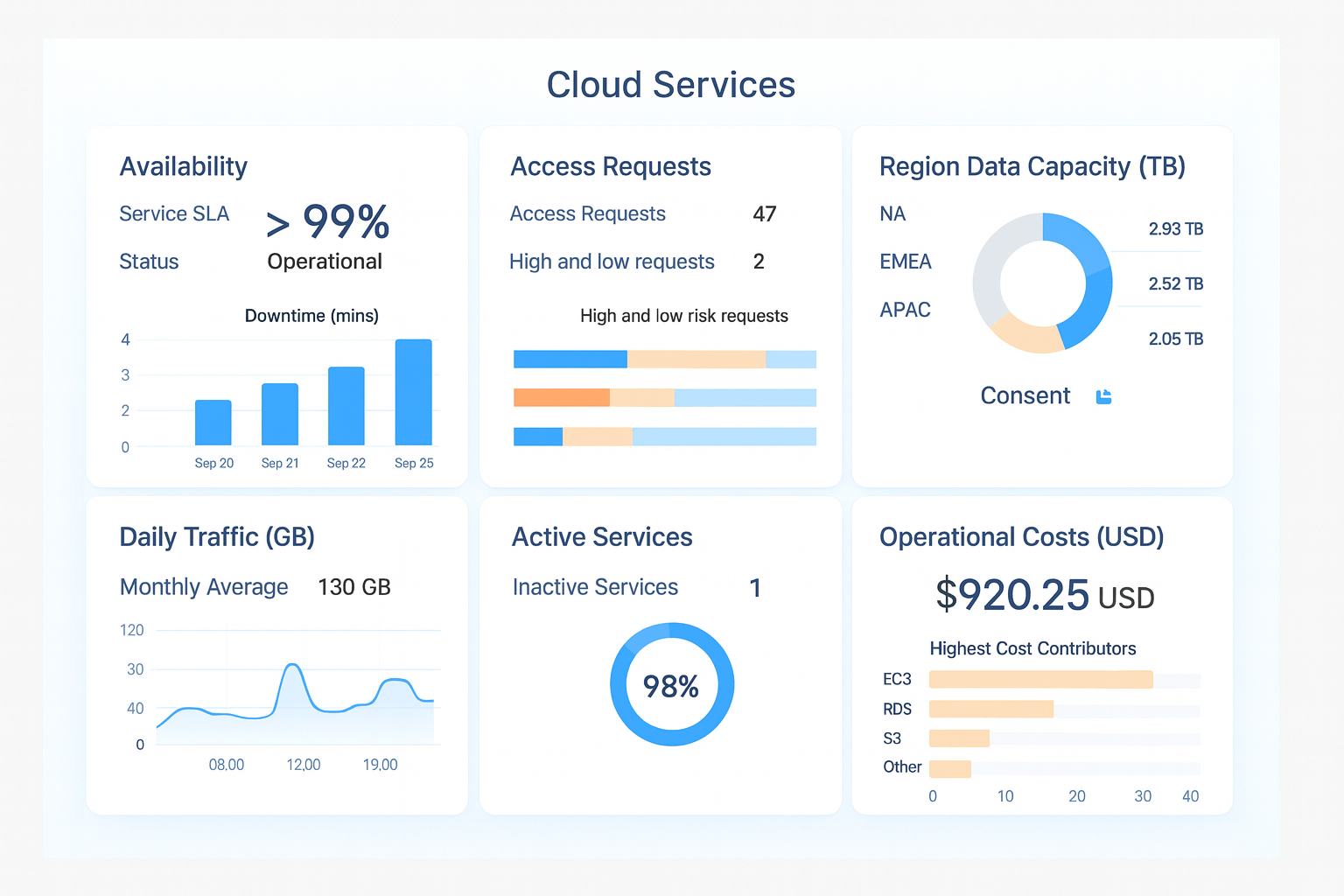The height and width of the screenshot is (896, 1344).
Task: Click the Inactive Services label
Action: (x=595, y=587)
